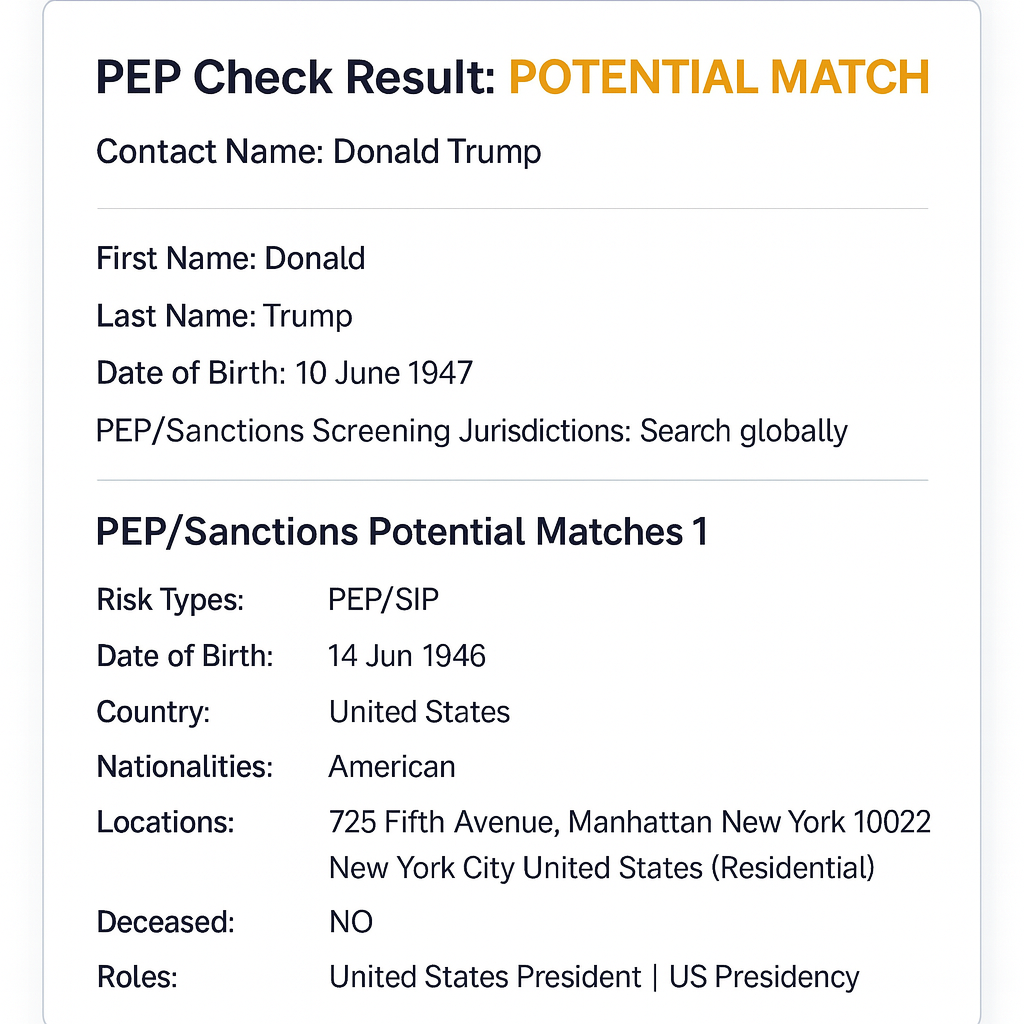
Task: Click the American nationality value
Action: (x=392, y=767)
